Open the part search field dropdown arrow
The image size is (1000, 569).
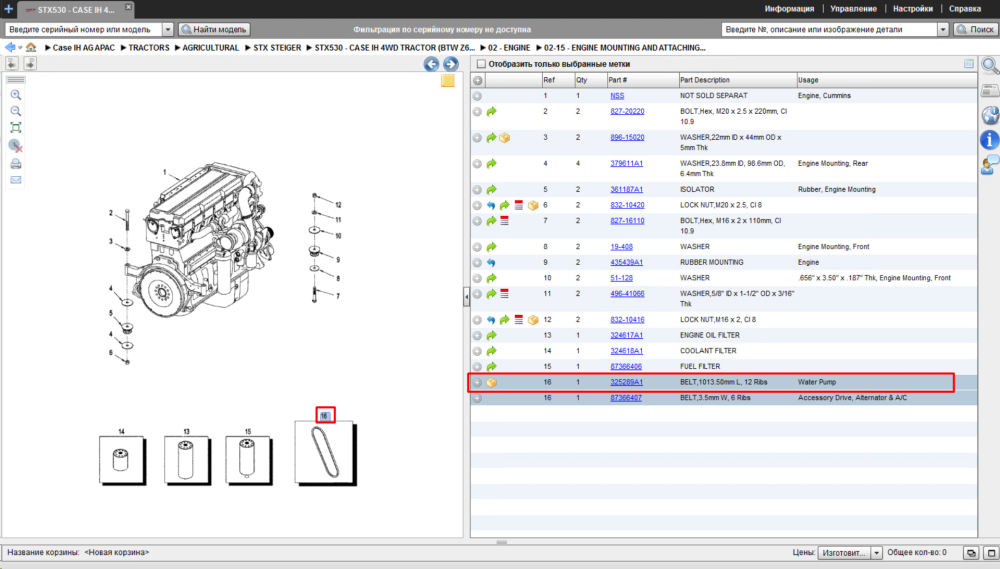pos(943,29)
